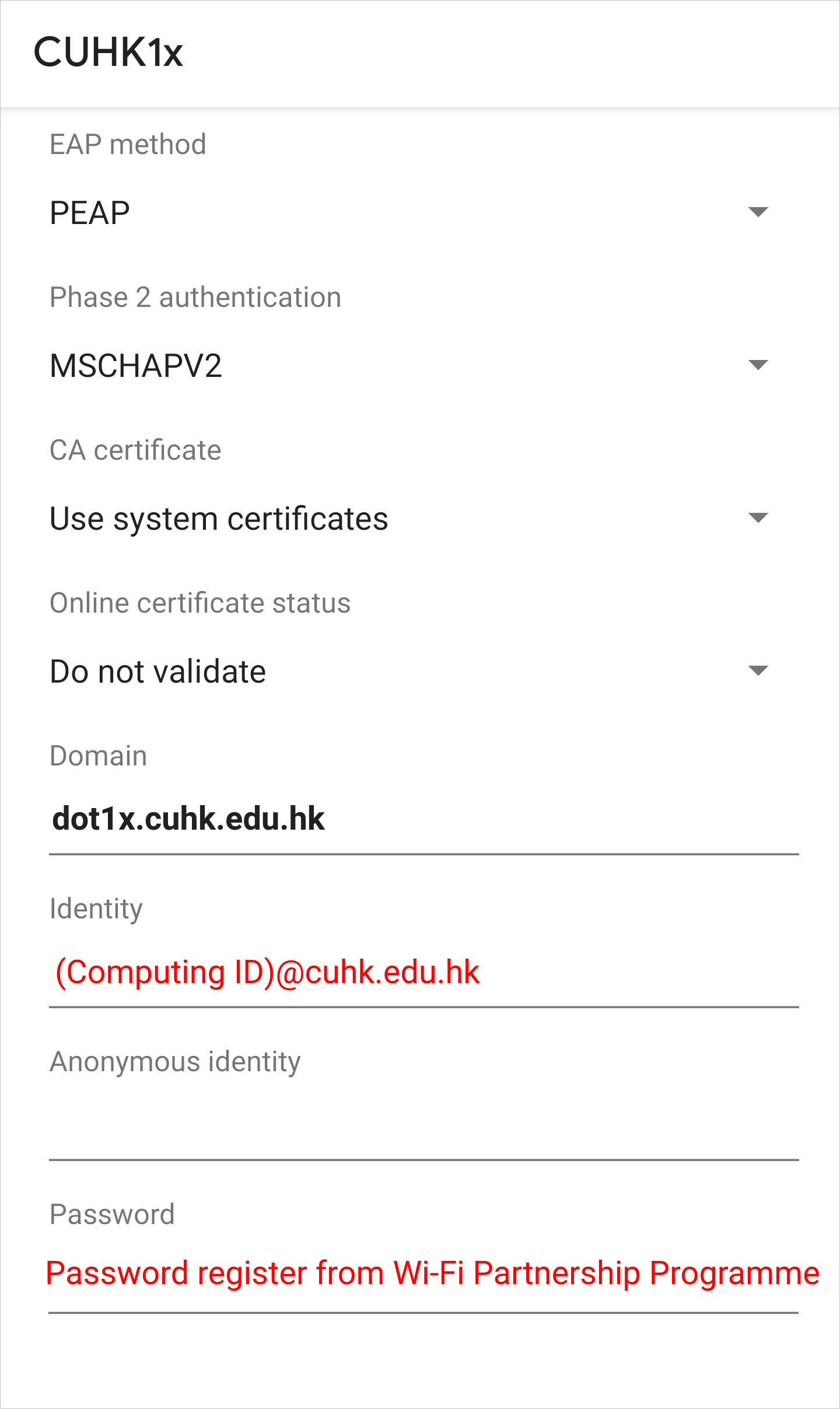
Task: Click the Online certificate status label
Action: 200,603
